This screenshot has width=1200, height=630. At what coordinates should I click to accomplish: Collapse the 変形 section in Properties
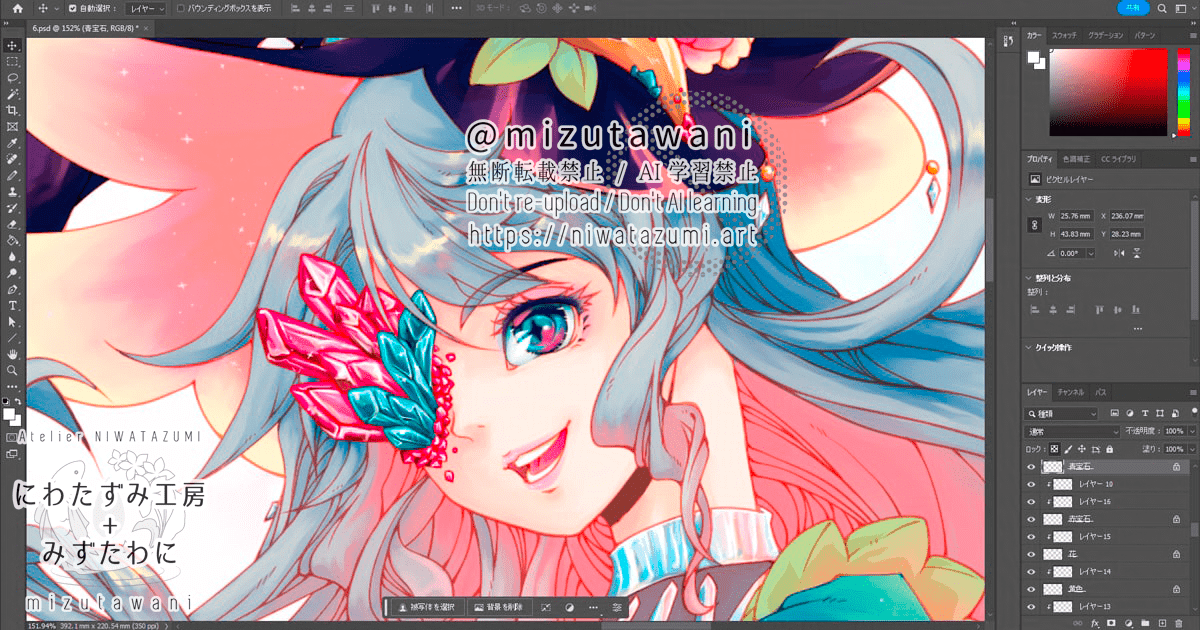click(1032, 199)
